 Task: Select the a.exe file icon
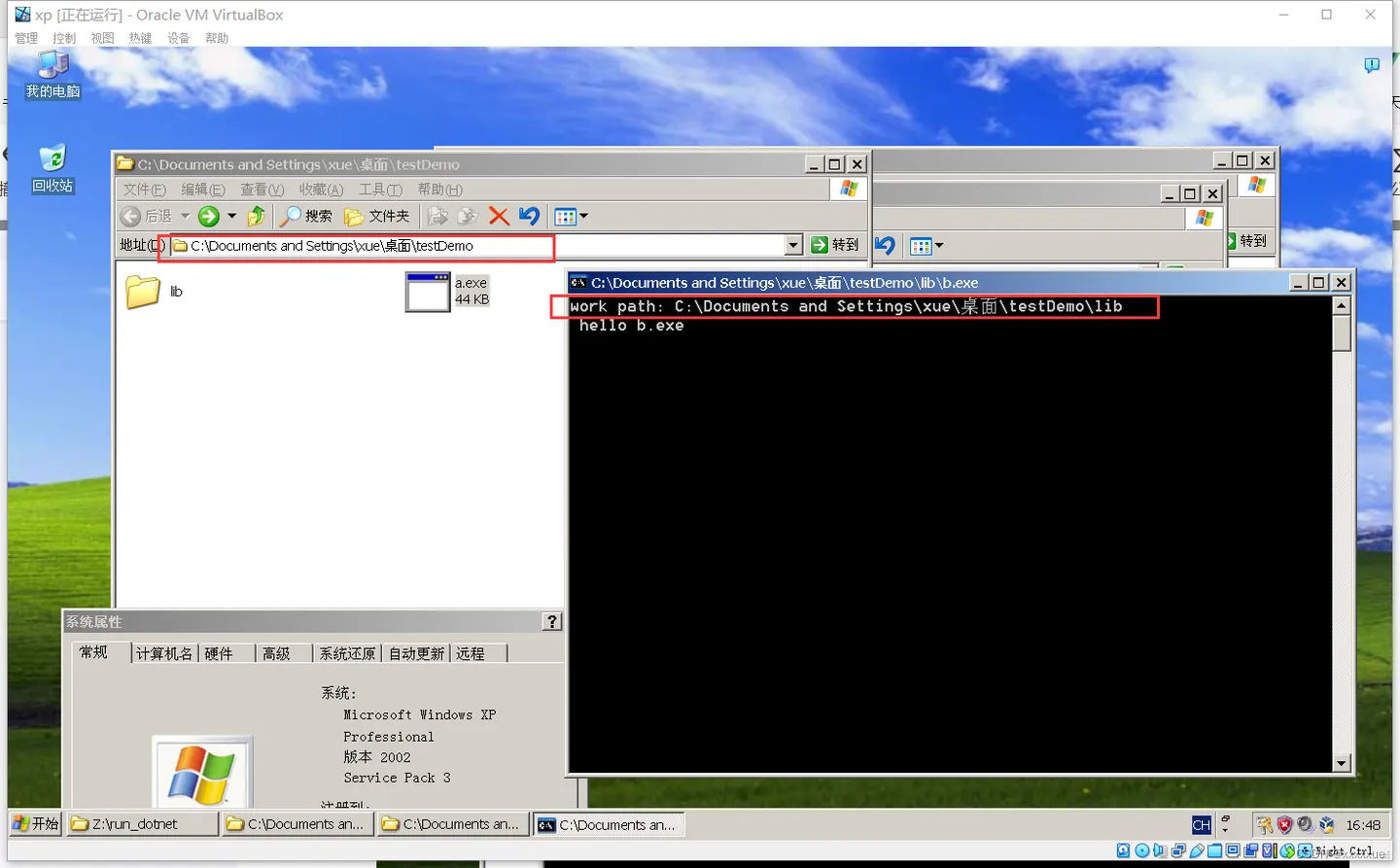428,292
